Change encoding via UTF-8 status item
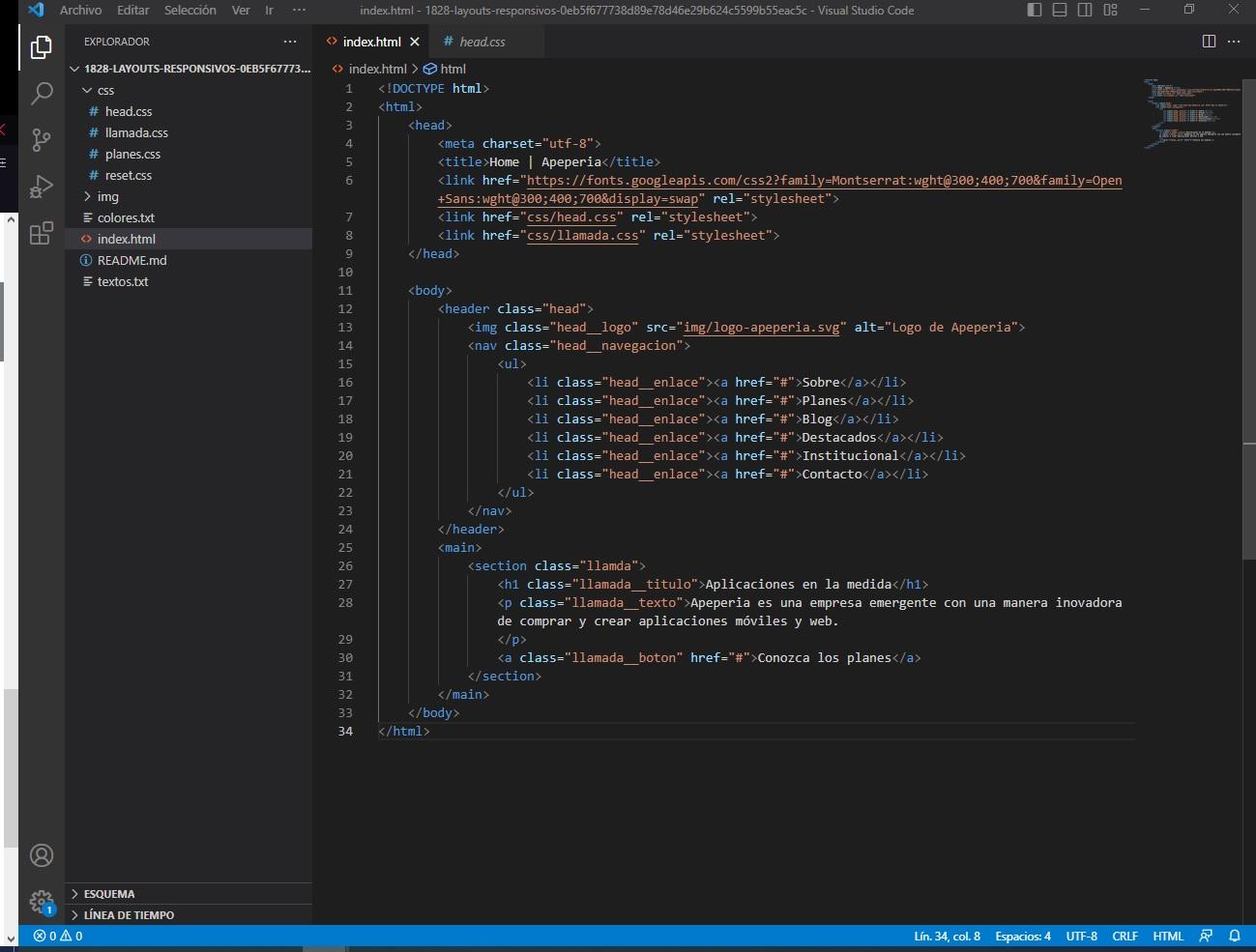The image size is (1256, 952). pos(1081,936)
